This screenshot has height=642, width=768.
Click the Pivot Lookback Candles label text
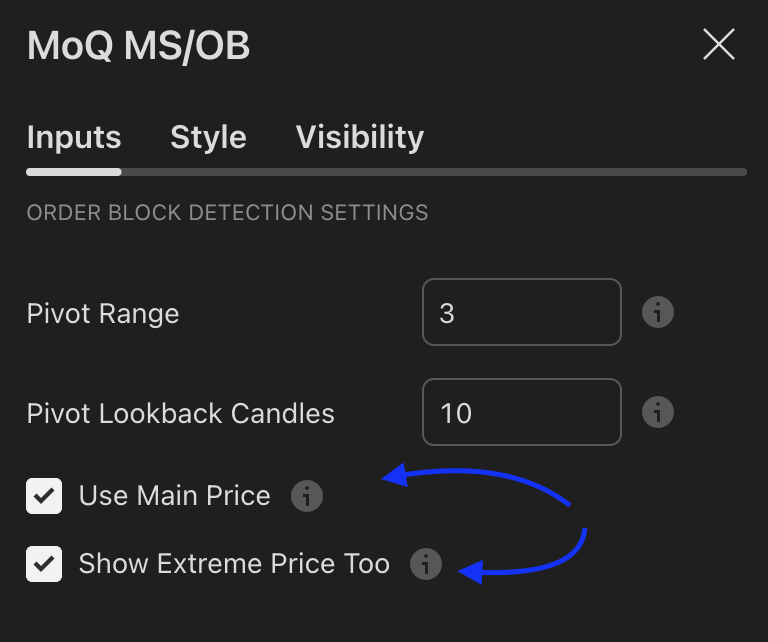pos(181,413)
